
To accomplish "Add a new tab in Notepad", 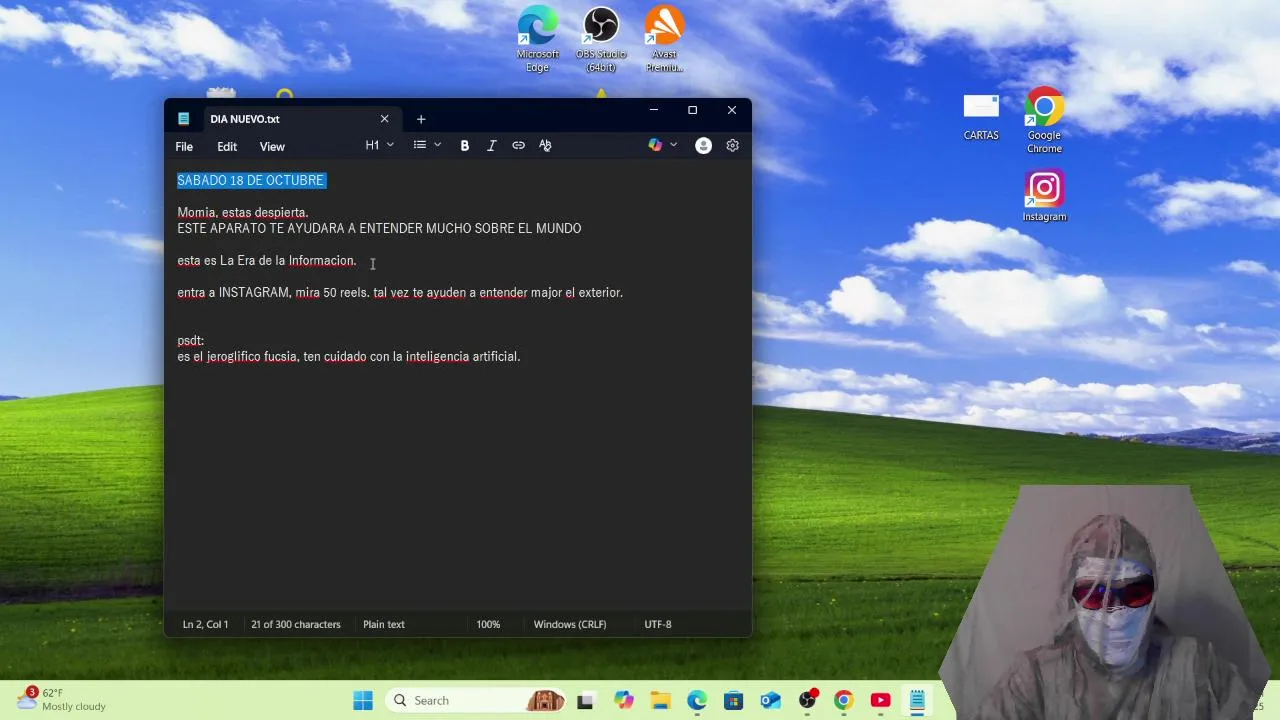I will point(421,119).
